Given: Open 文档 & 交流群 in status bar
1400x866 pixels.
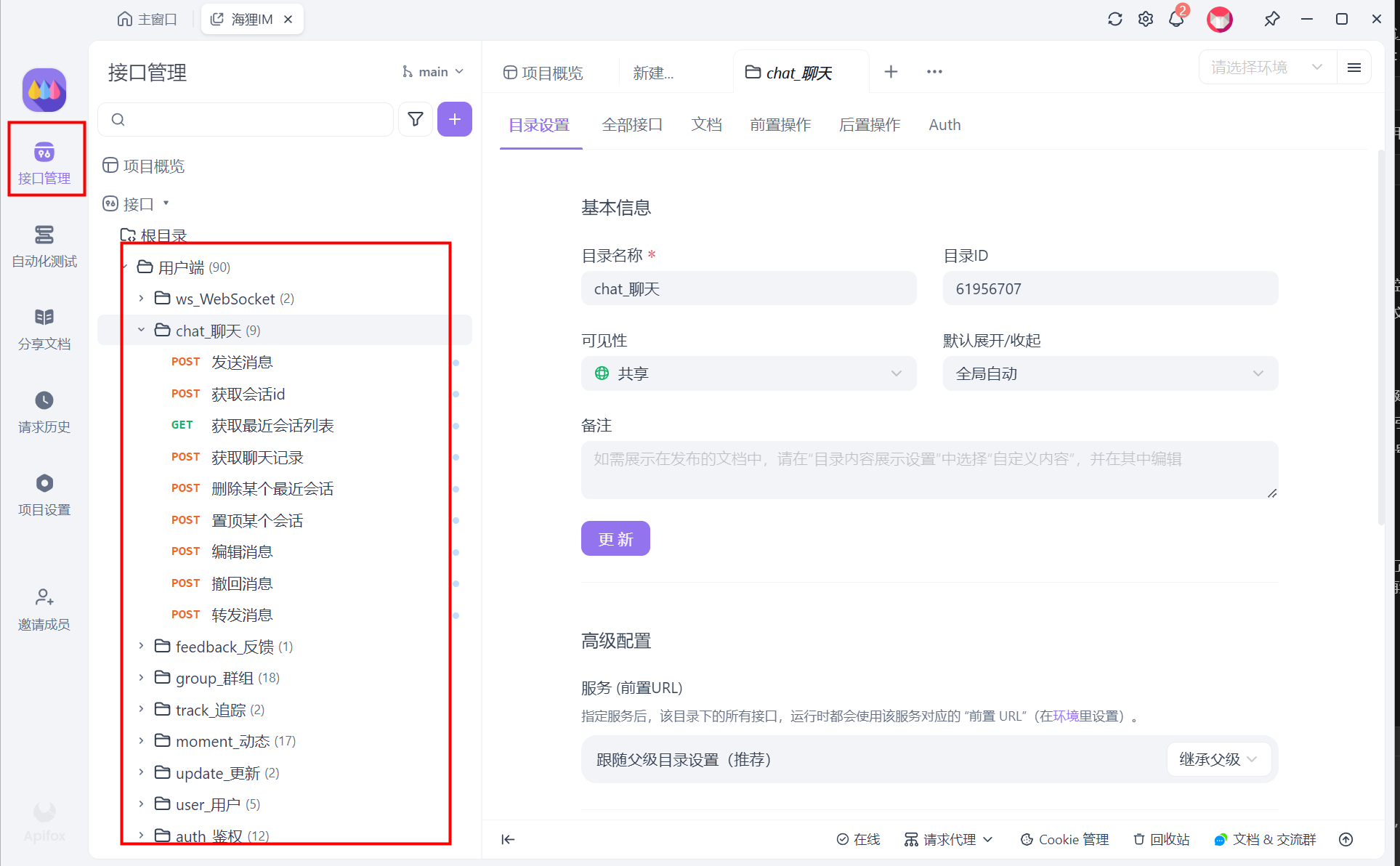Looking at the screenshot, I should pos(1265,840).
